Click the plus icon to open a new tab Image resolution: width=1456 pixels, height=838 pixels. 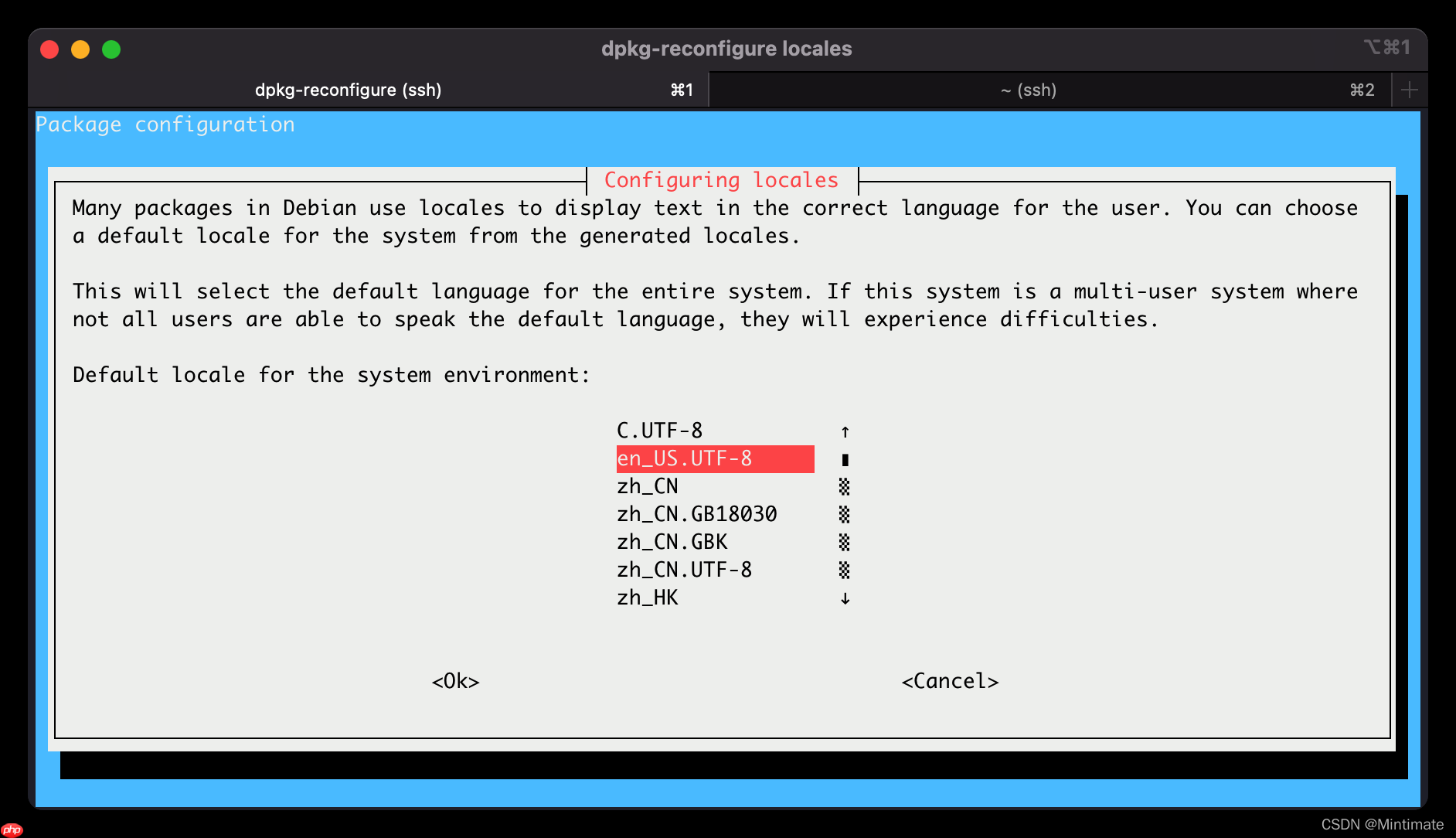[x=1408, y=90]
